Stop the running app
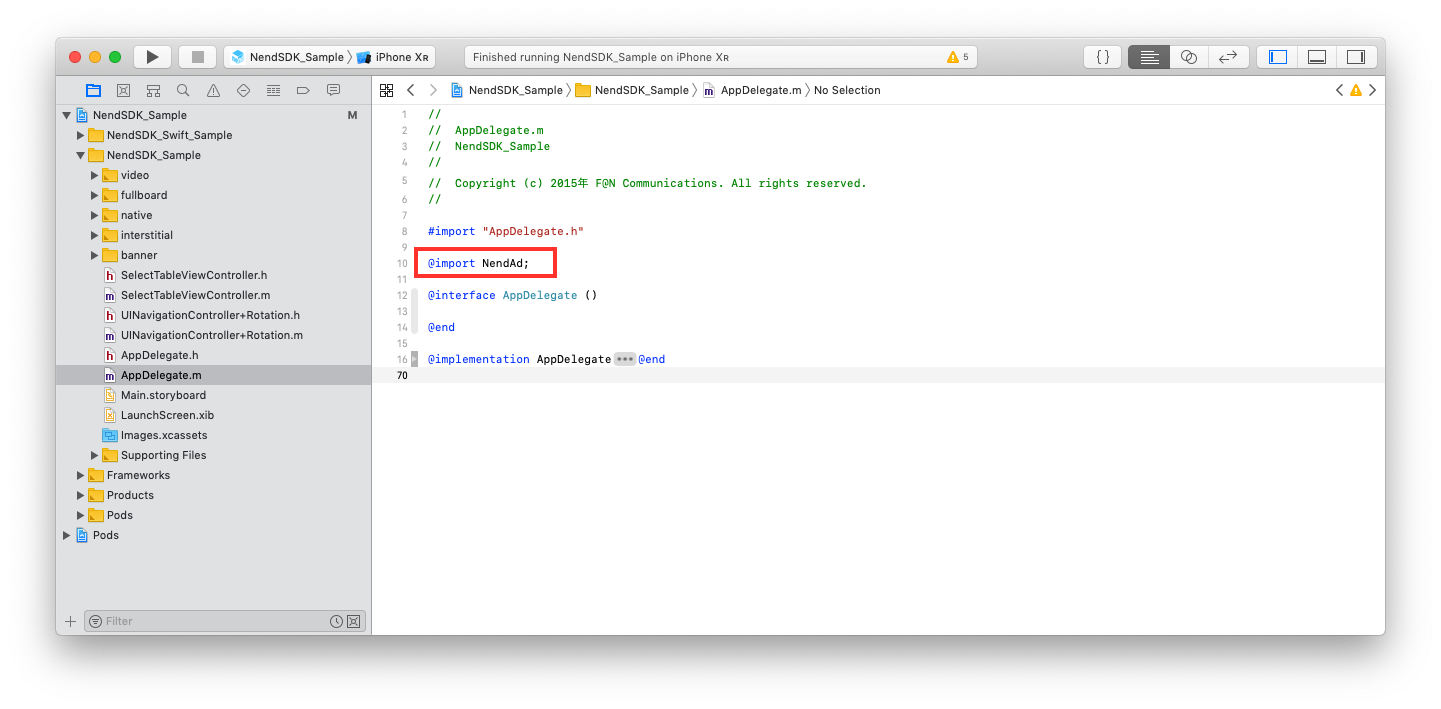Screen dimensions: 1441x709 point(198,57)
